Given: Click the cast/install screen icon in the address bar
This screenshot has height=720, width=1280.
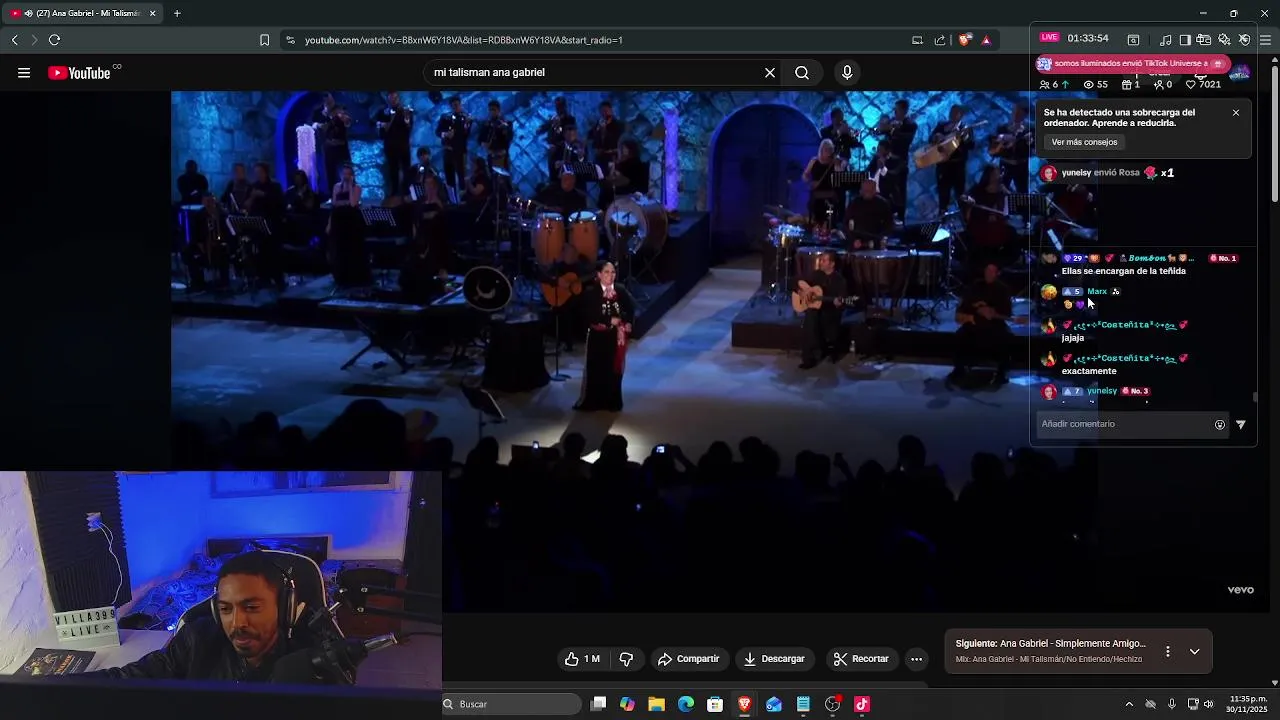Looking at the screenshot, I should 917,40.
